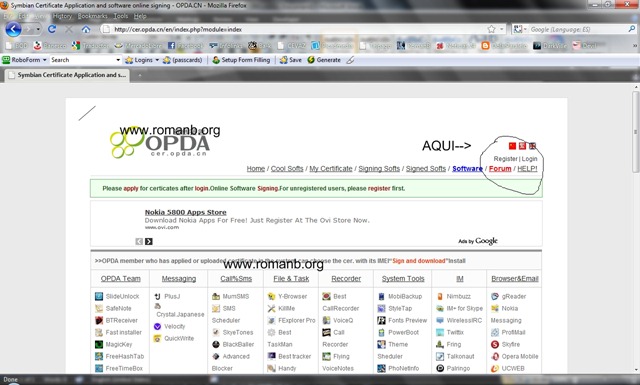
Task: Click the PowerBoot app icon
Action: (381, 332)
